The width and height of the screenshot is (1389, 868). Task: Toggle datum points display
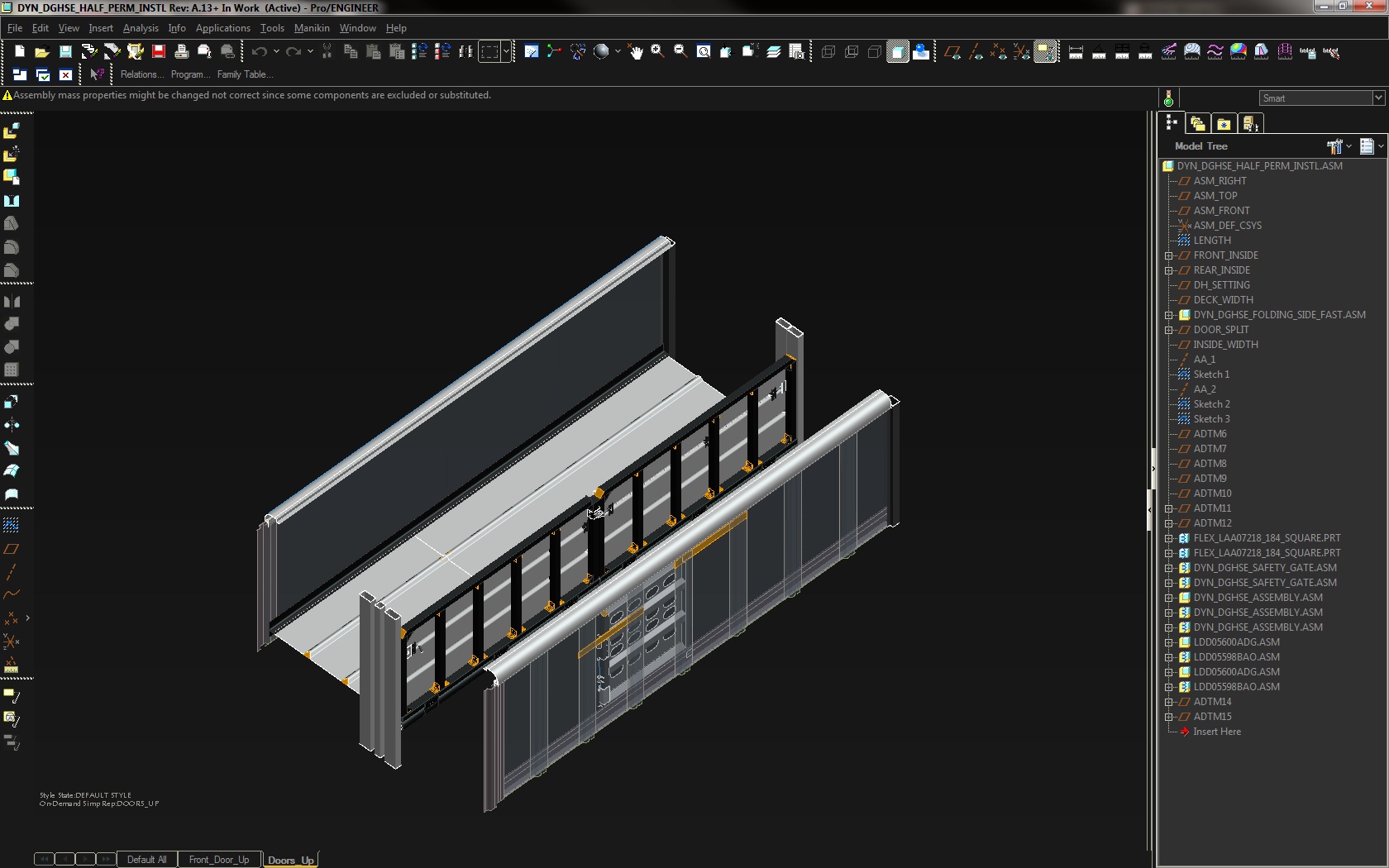point(999,51)
